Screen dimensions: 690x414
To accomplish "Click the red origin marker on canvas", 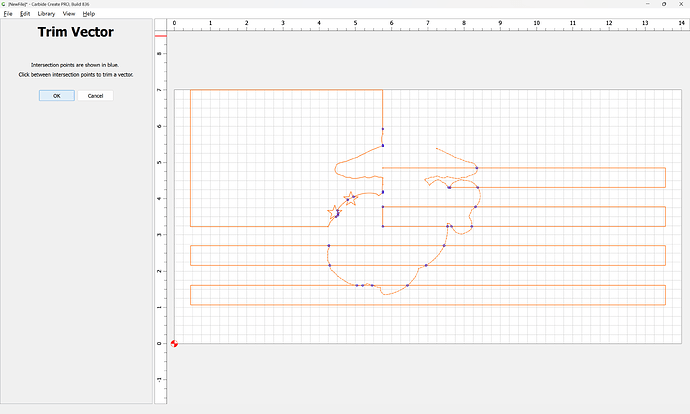I will 174,343.
